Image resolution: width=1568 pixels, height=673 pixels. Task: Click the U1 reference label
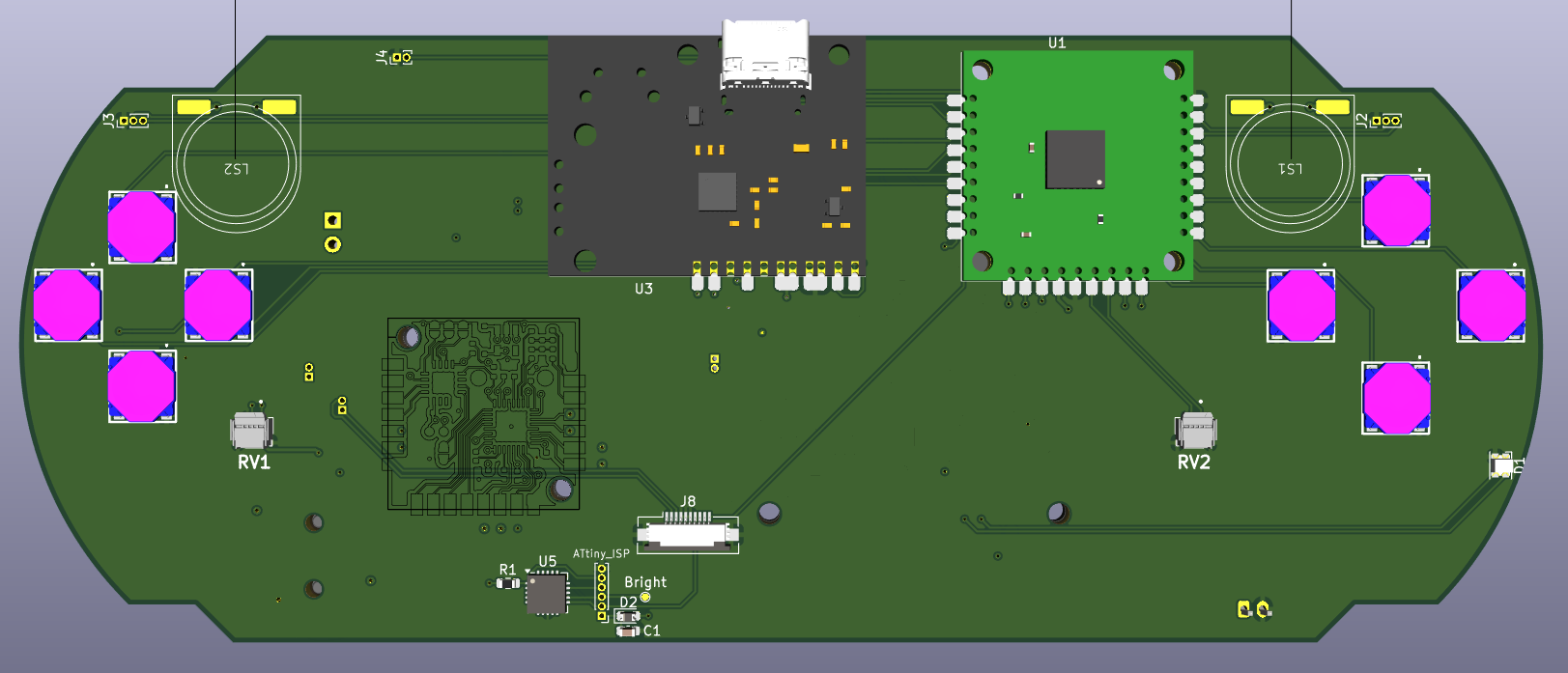[x=1057, y=42]
